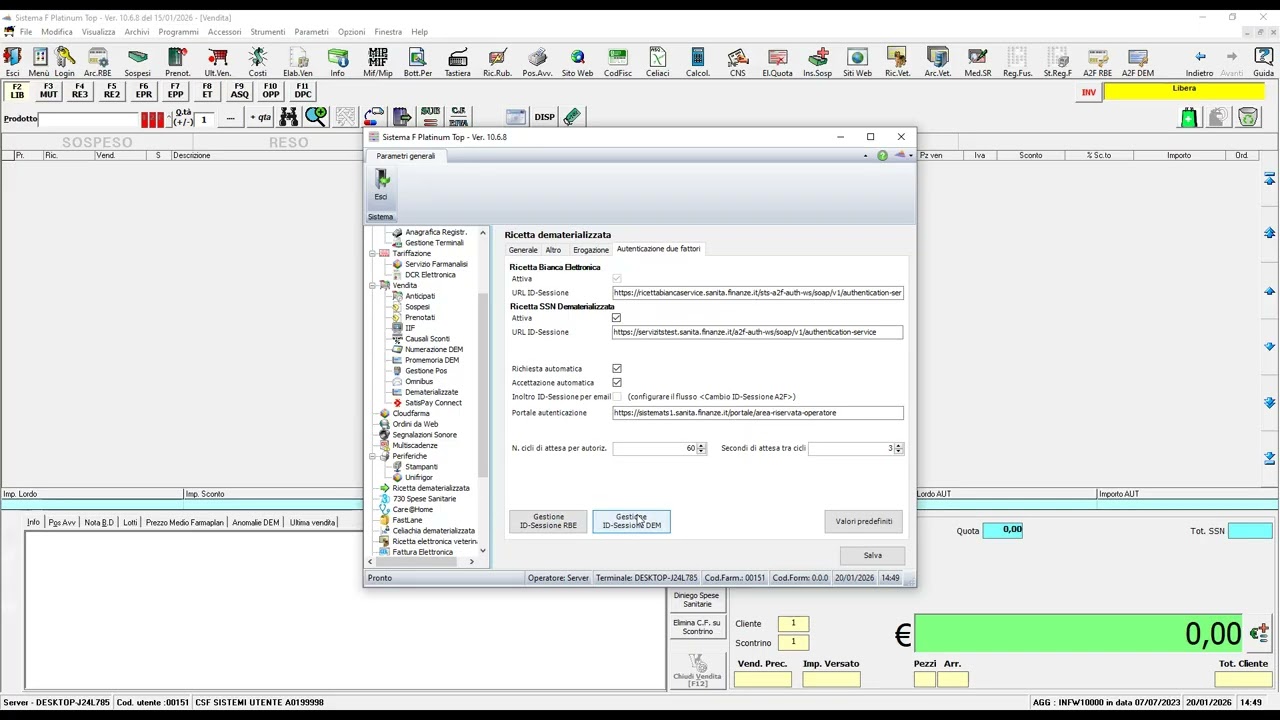Viewport: 1280px width, 720px height.
Task: Open the Prenot. toolbar icon
Action: (x=177, y=62)
